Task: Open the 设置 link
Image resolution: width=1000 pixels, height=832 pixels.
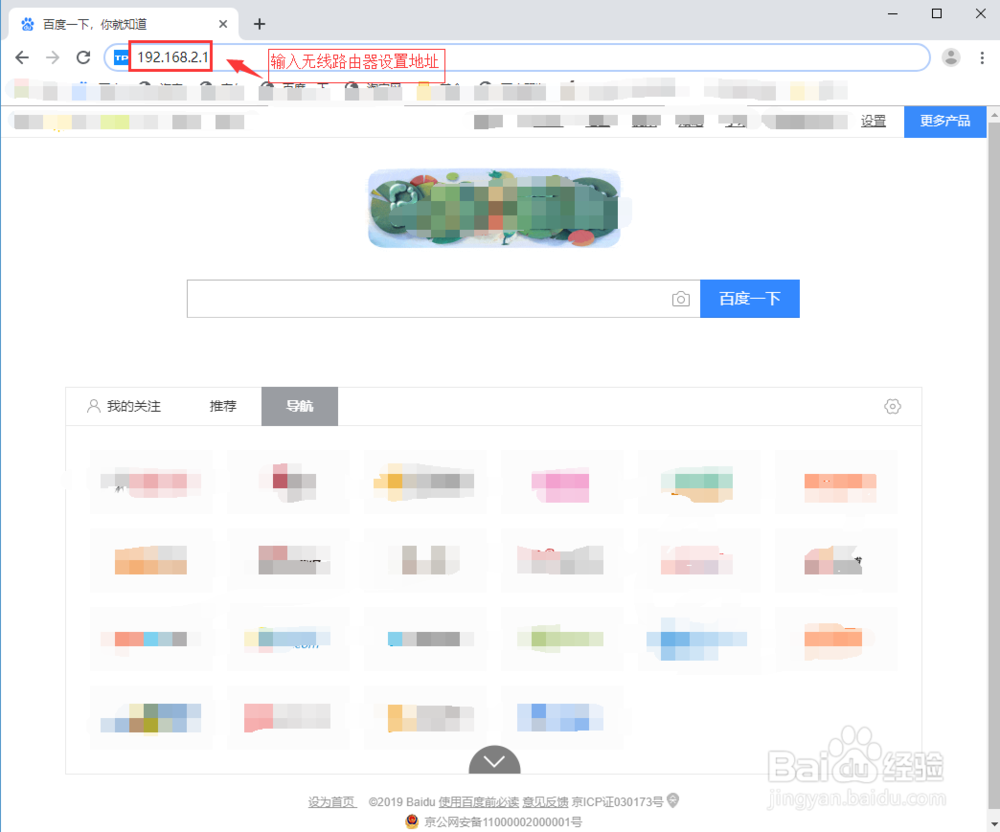Action: pos(873,121)
